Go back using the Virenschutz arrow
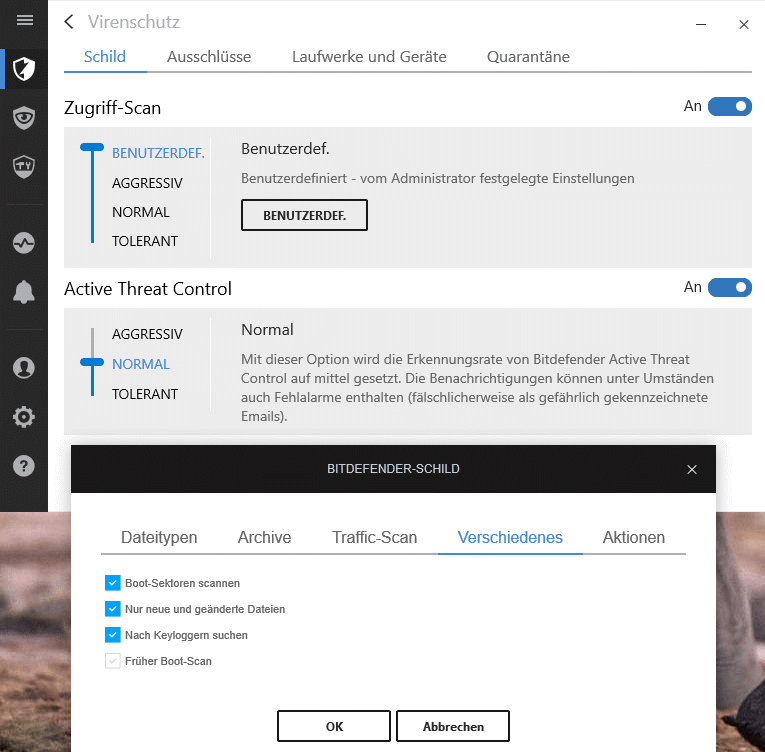 69,22
